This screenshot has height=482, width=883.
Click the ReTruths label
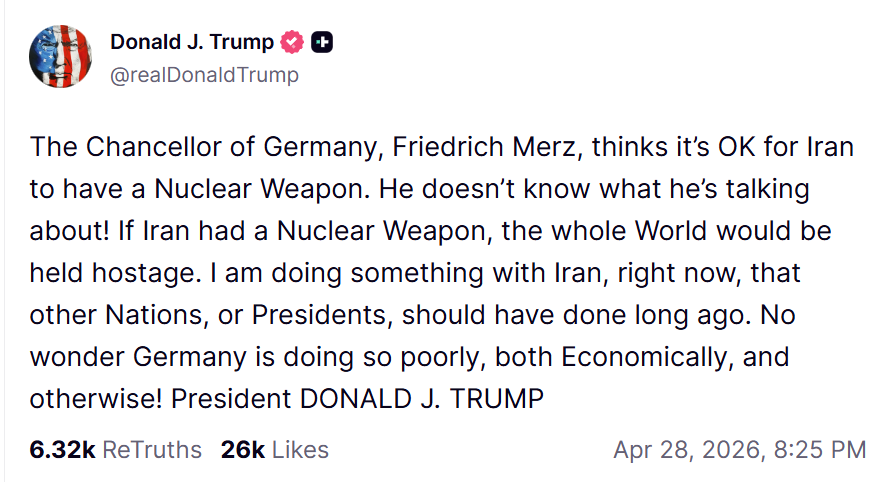click(x=152, y=450)
